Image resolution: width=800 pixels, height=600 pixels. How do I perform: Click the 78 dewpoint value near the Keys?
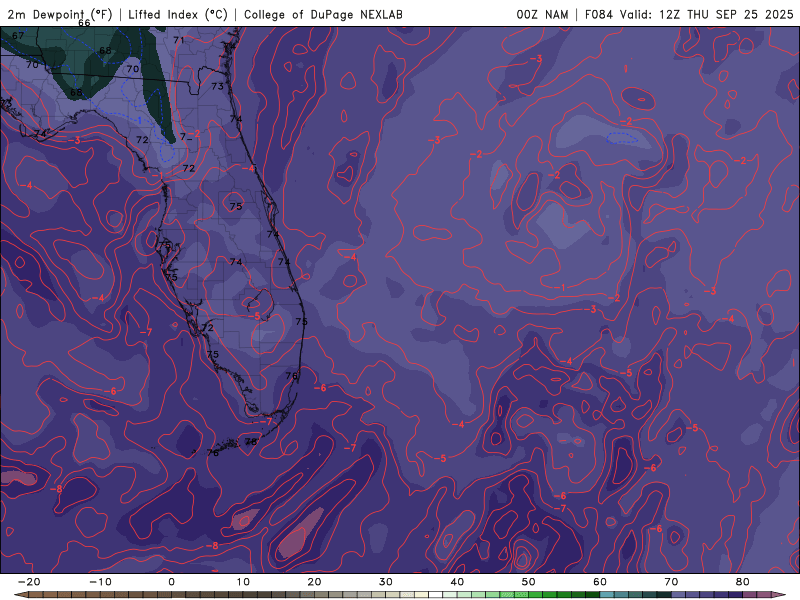251,442
